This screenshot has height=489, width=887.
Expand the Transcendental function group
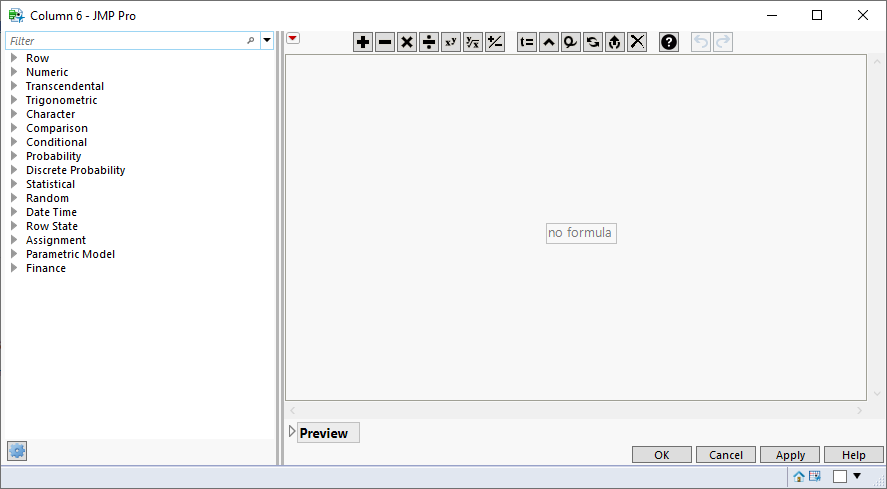pyautogui.click(x=14, y=86)
